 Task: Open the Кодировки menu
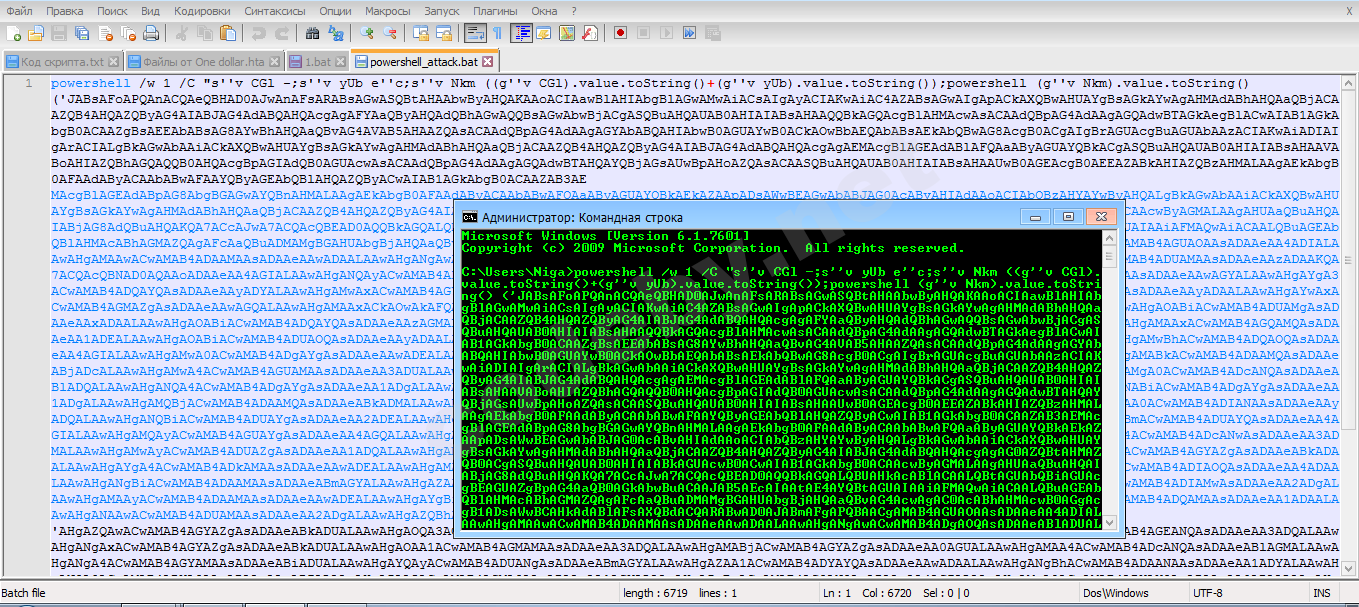click(x=201, y=10)
